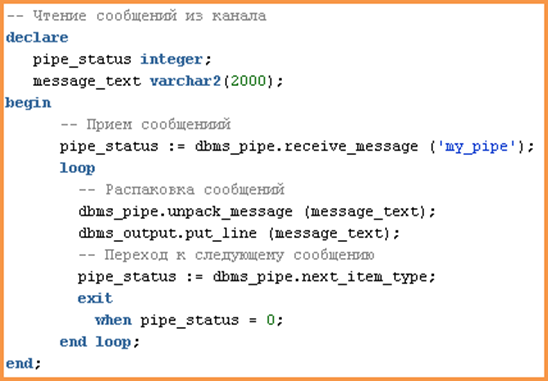The height and width of the screenshot is (381, 548).
Task: Click the comment 'Распаковка сообщений'
Action: click(x=195, y=190)
